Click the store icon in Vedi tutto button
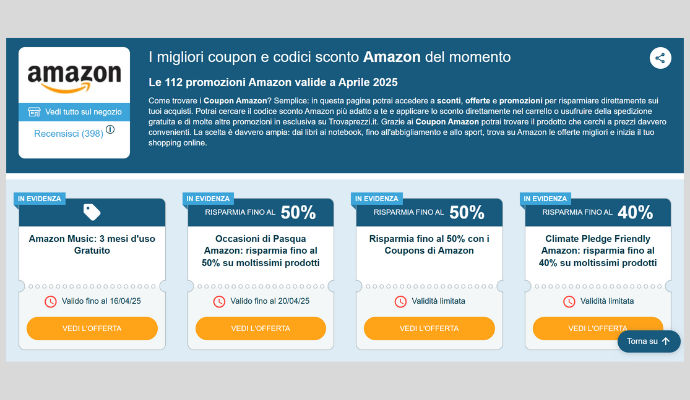Image resolution: width=690 pixels, height=400 pixels. (35, 112)
